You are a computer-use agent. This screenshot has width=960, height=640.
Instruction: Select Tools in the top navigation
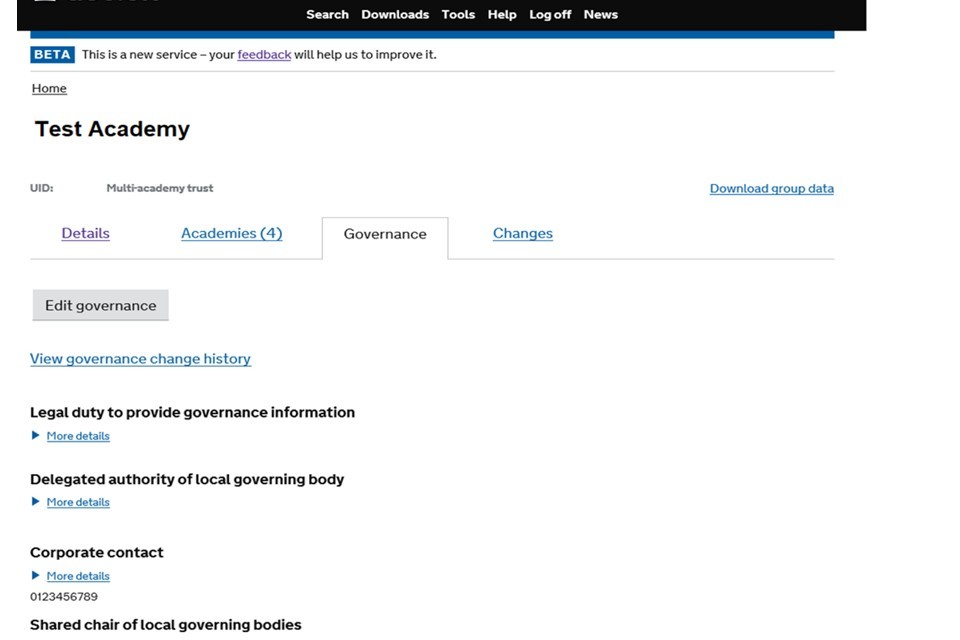[x=458, y=15]
